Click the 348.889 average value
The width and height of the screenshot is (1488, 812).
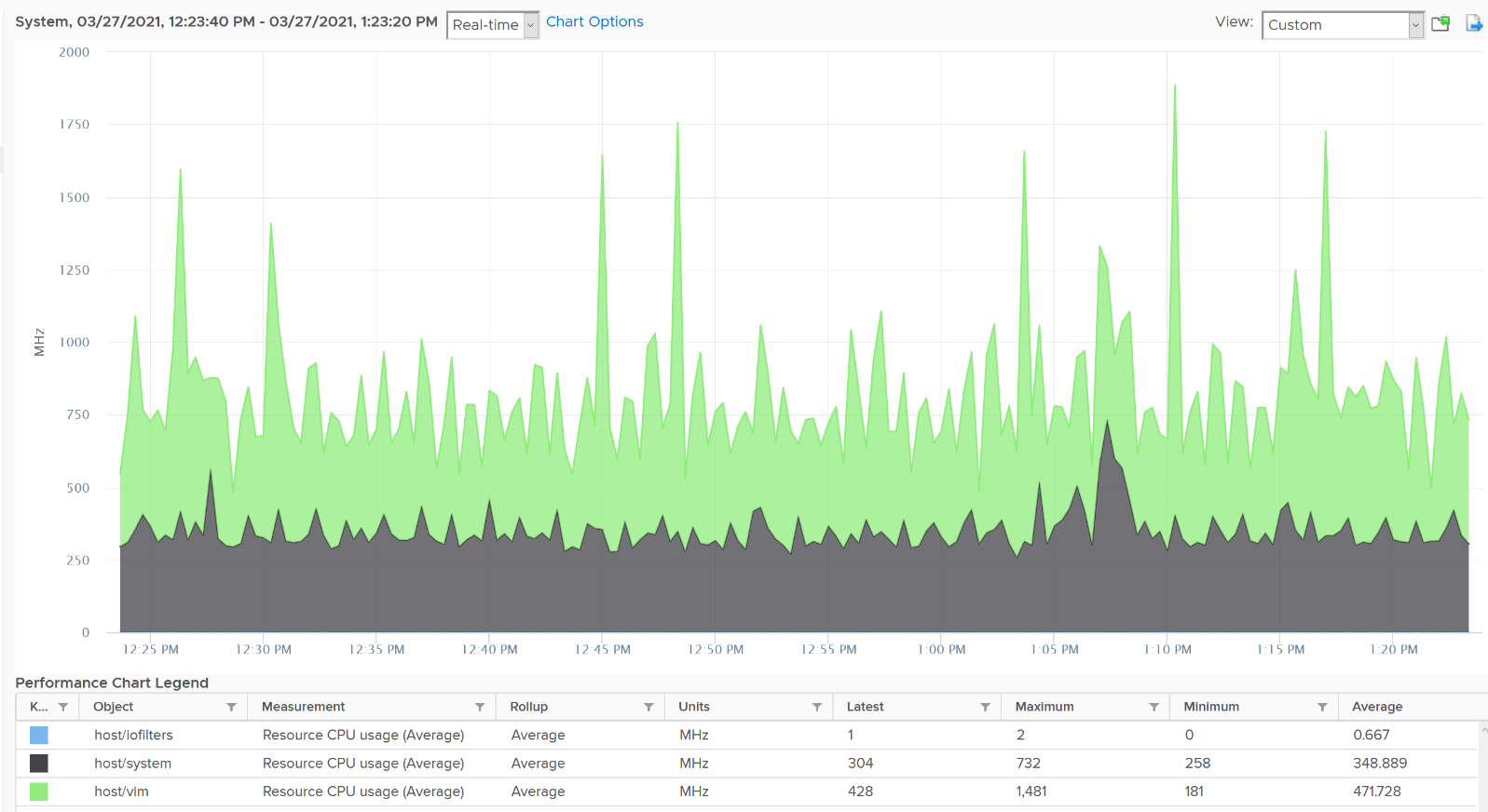point(1380,764)
